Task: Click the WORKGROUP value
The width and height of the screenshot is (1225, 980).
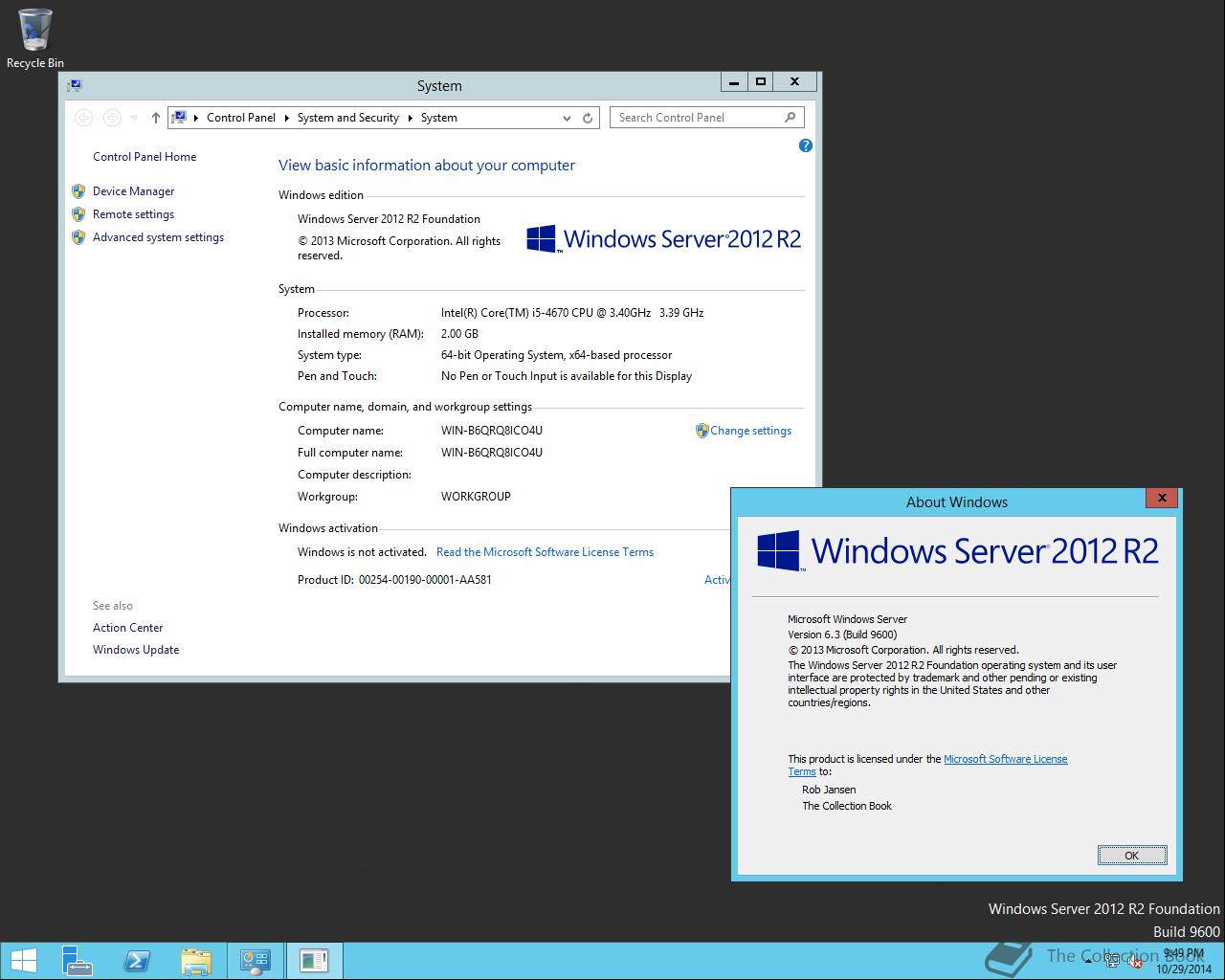Action: 476,497
